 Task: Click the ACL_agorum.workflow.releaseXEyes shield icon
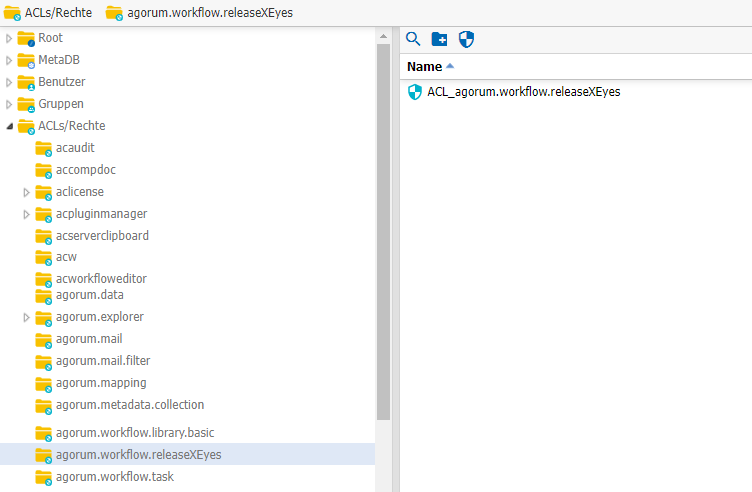[414, 92]
